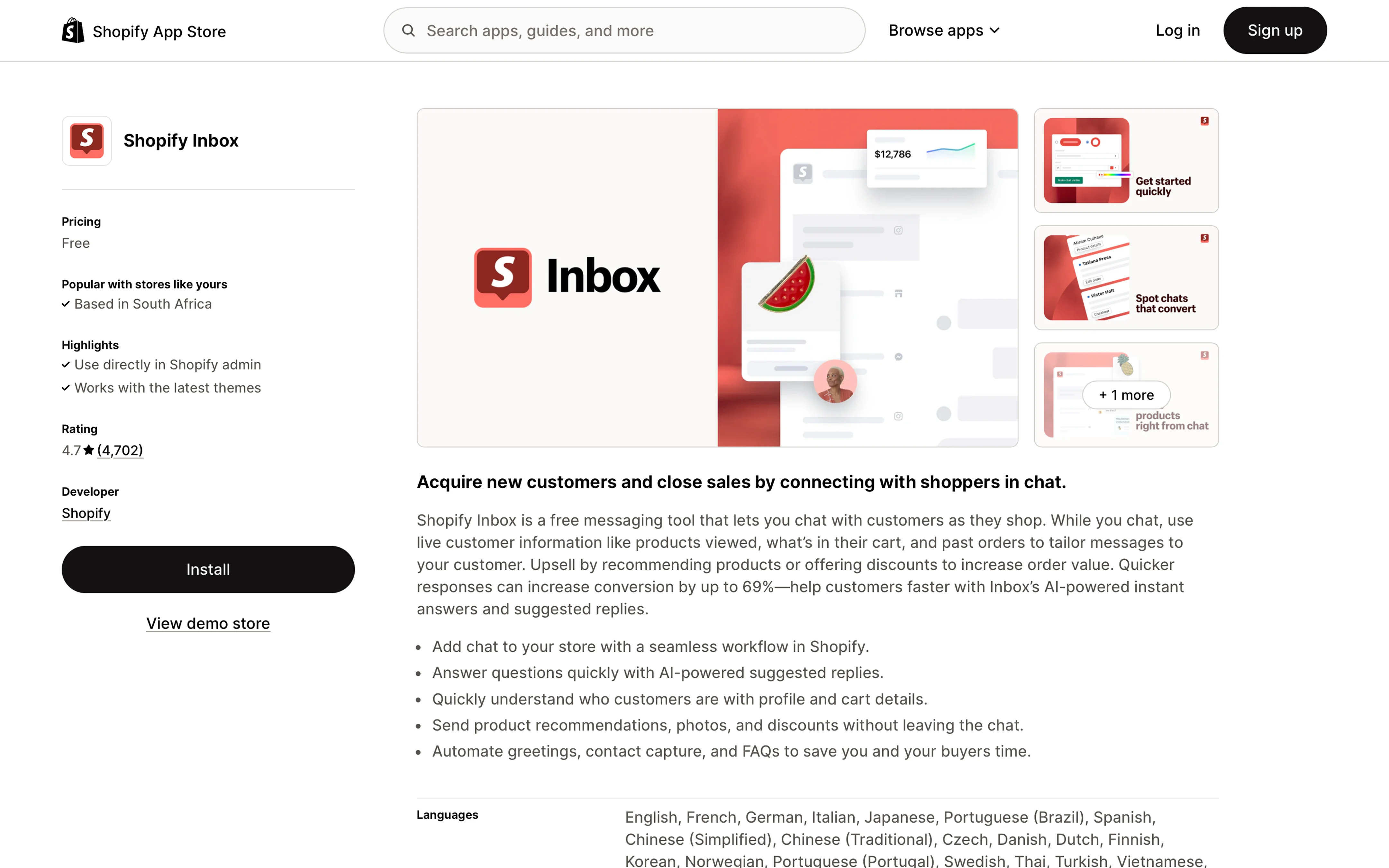The image size is (1389, 868).
Task: Click the $12,786 sales chart card
Action: click(926, 158)
